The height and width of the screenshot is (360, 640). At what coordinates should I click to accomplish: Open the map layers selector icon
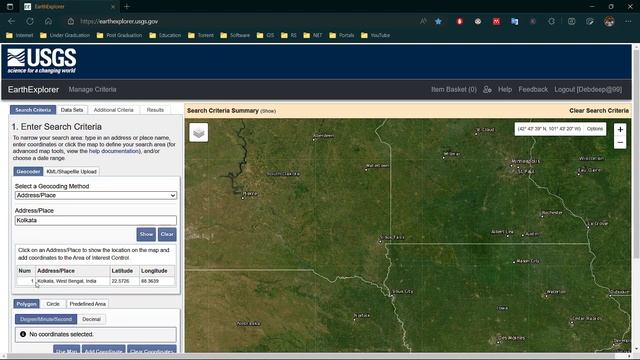199,133
